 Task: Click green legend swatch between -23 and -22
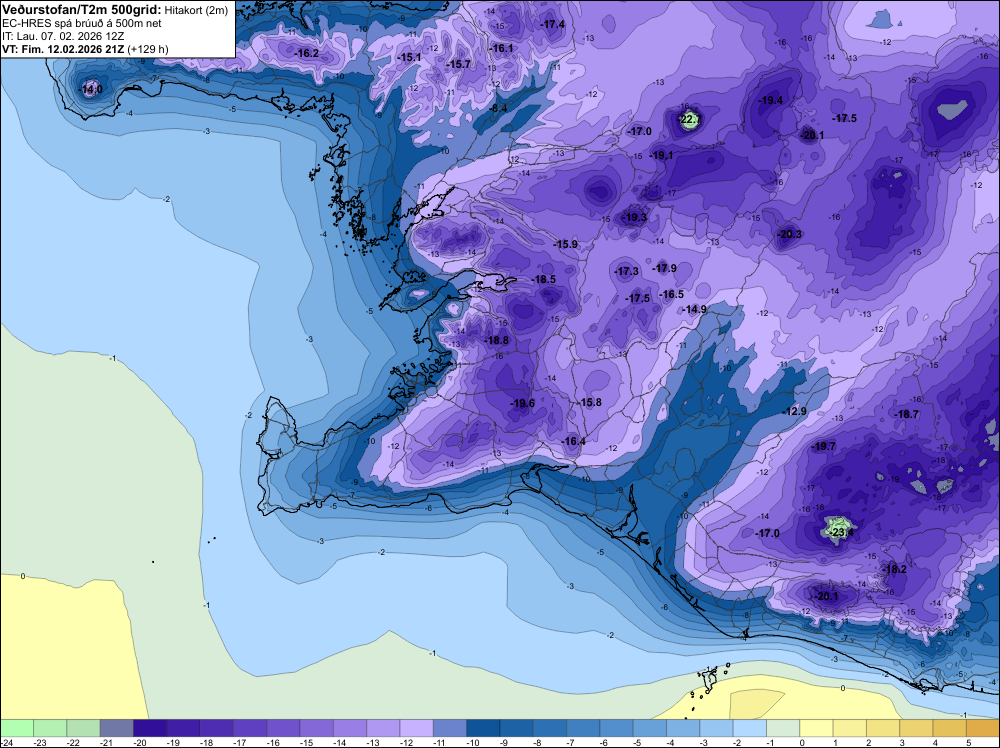(50, 728)
